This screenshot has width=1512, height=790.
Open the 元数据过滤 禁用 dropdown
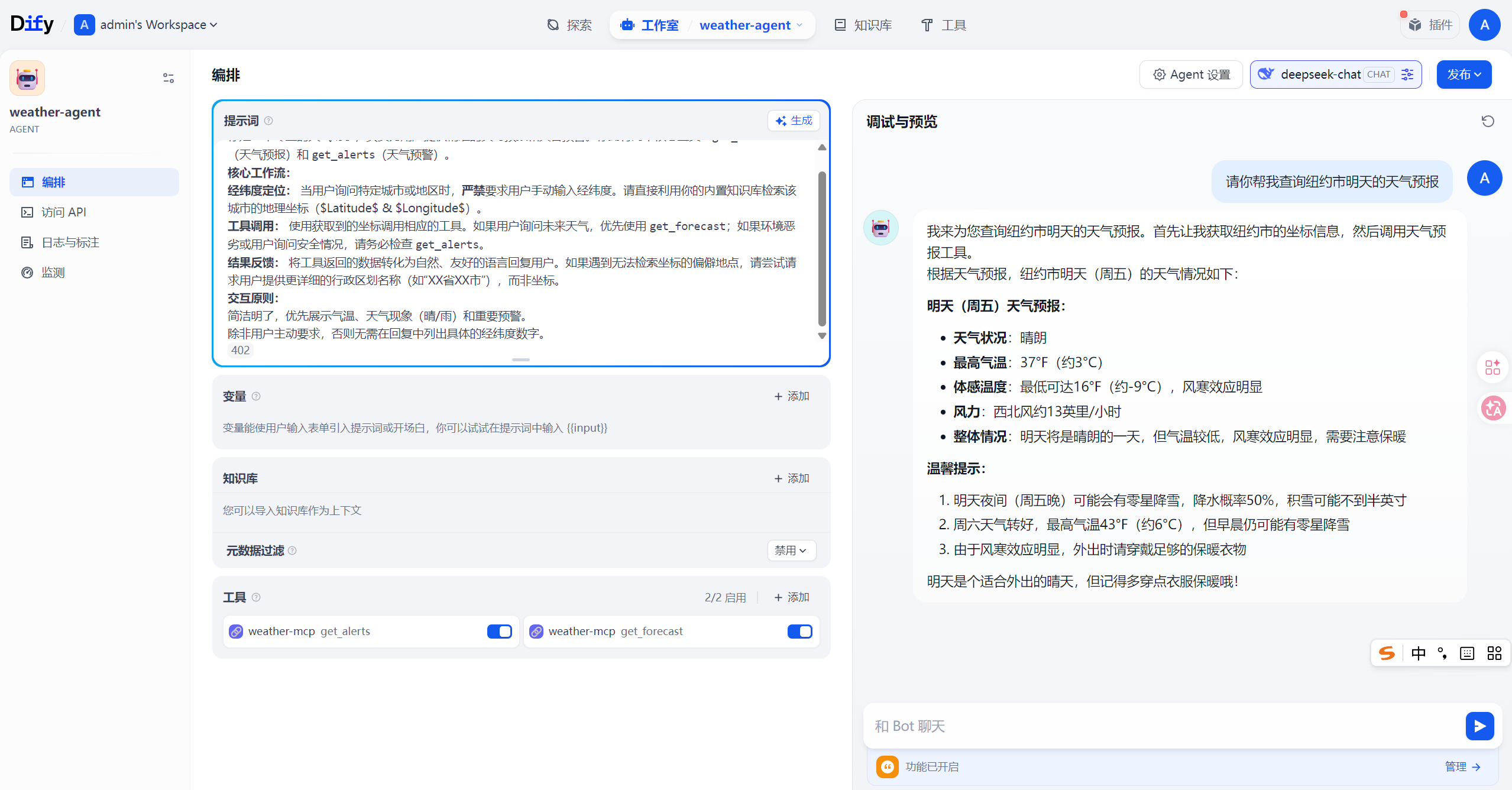(791, 551)
